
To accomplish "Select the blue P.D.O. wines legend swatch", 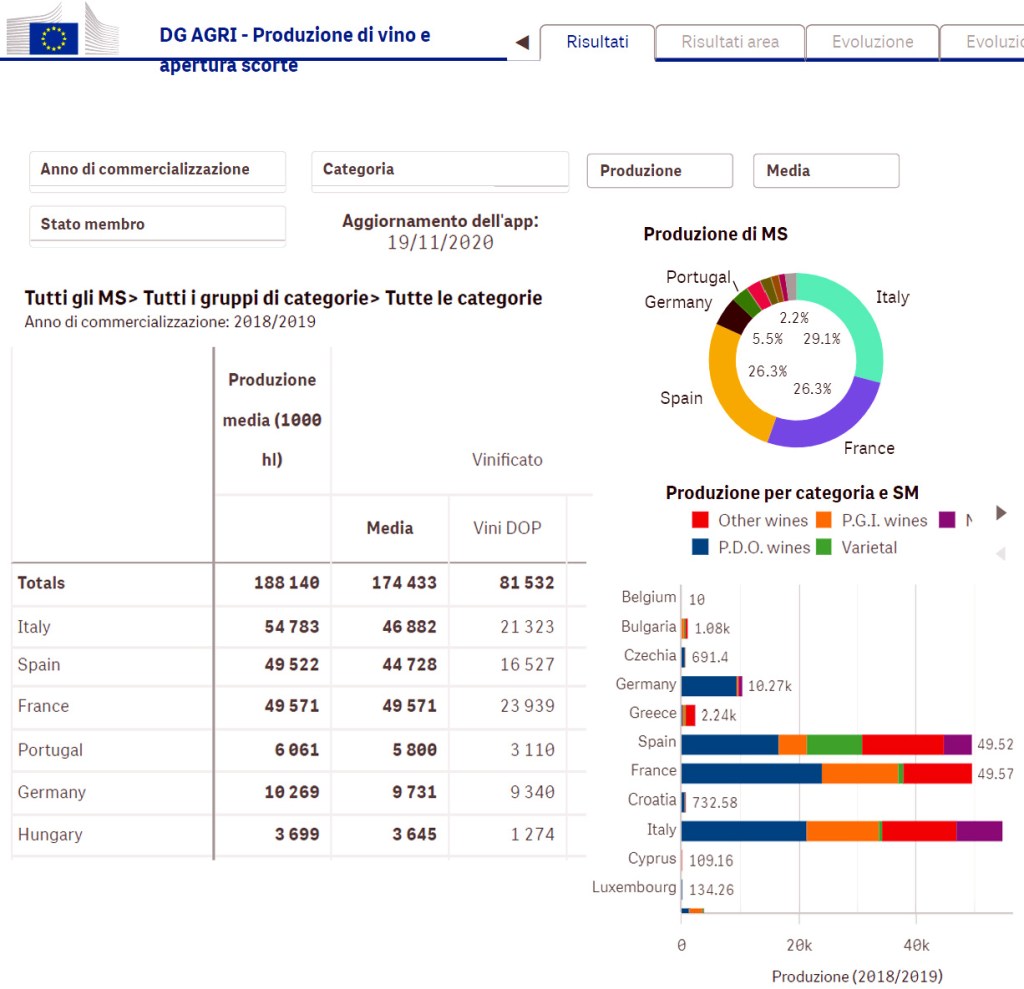I will [701, 547].
